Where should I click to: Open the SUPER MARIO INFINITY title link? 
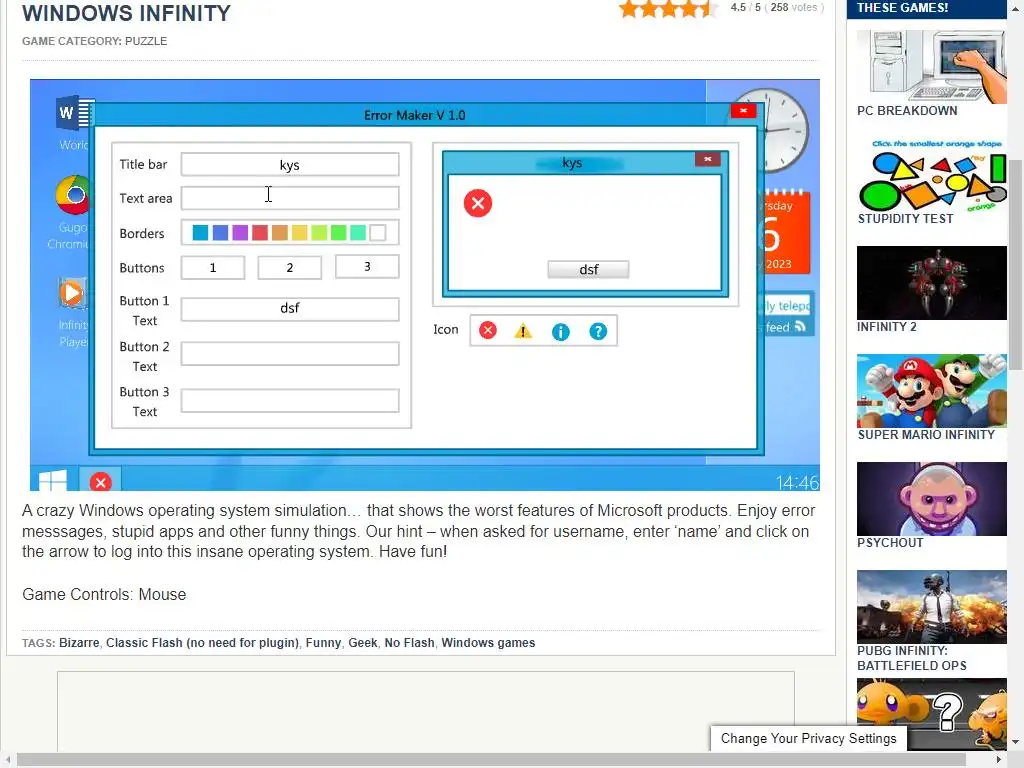coord(926,435)
